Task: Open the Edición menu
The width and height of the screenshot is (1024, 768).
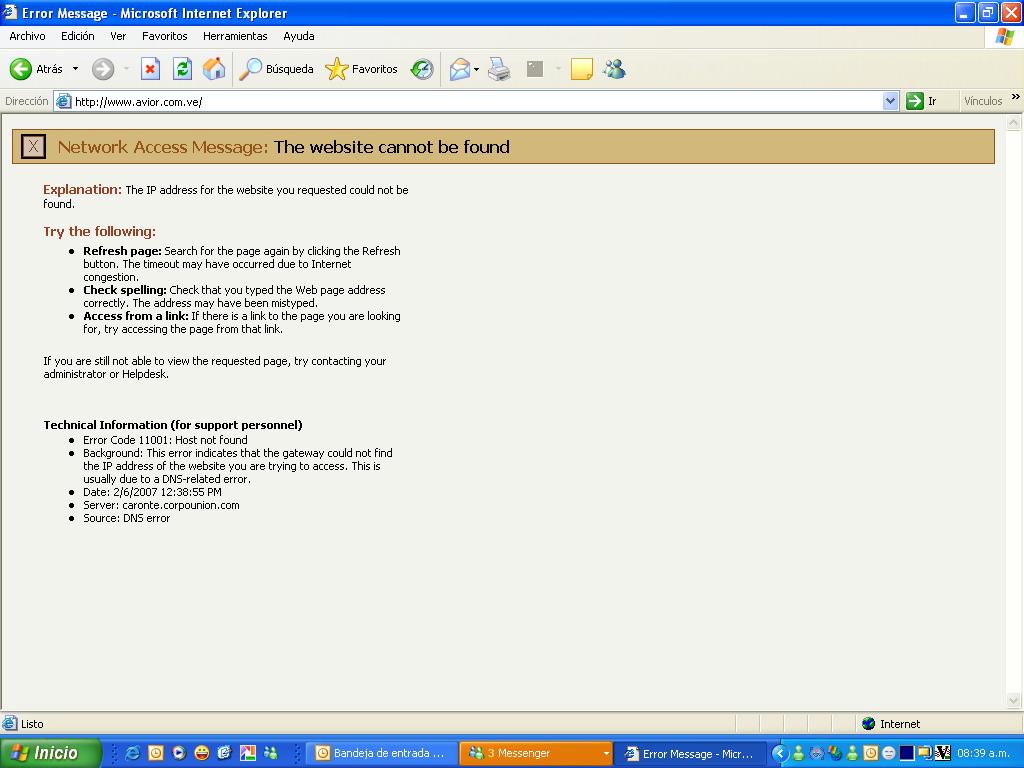Action: click(x=78, y=36)
